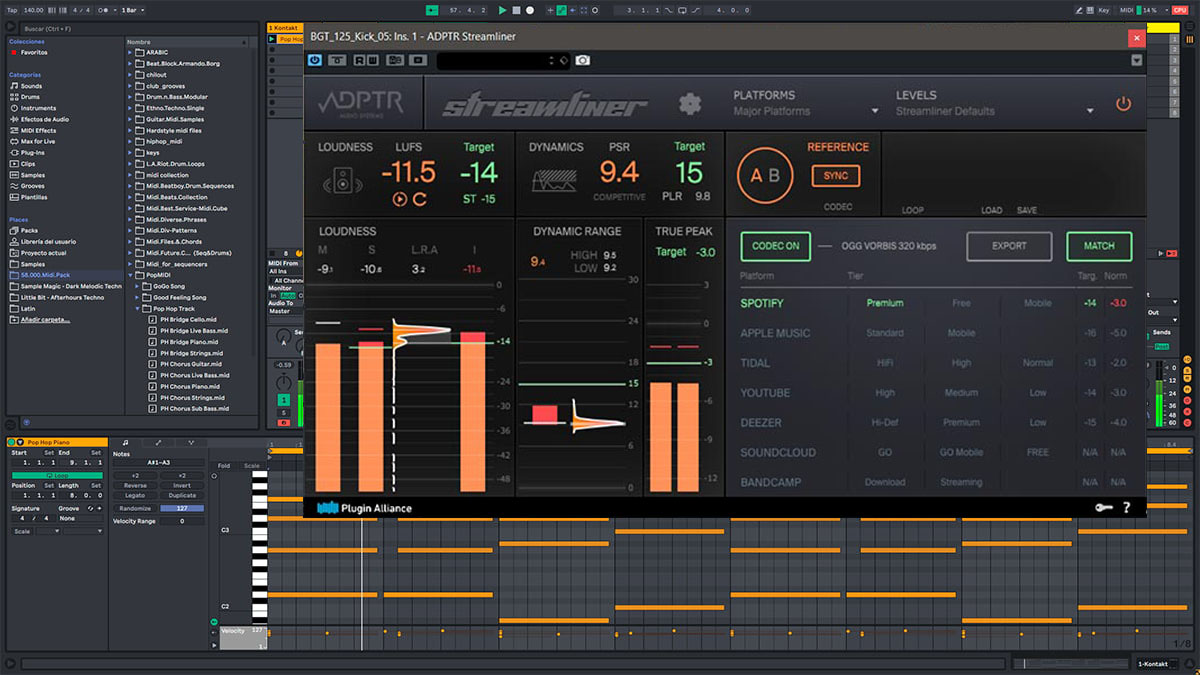Expand the ARABIC folder
The width and height of the screenshot is (1200, 675).
tap(131, 52)
